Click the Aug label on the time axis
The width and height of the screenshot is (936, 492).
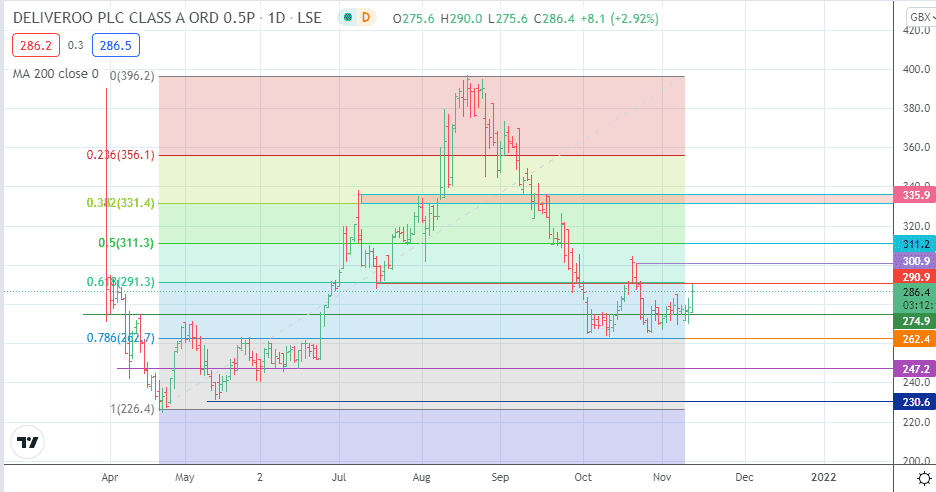click(421, 477)
